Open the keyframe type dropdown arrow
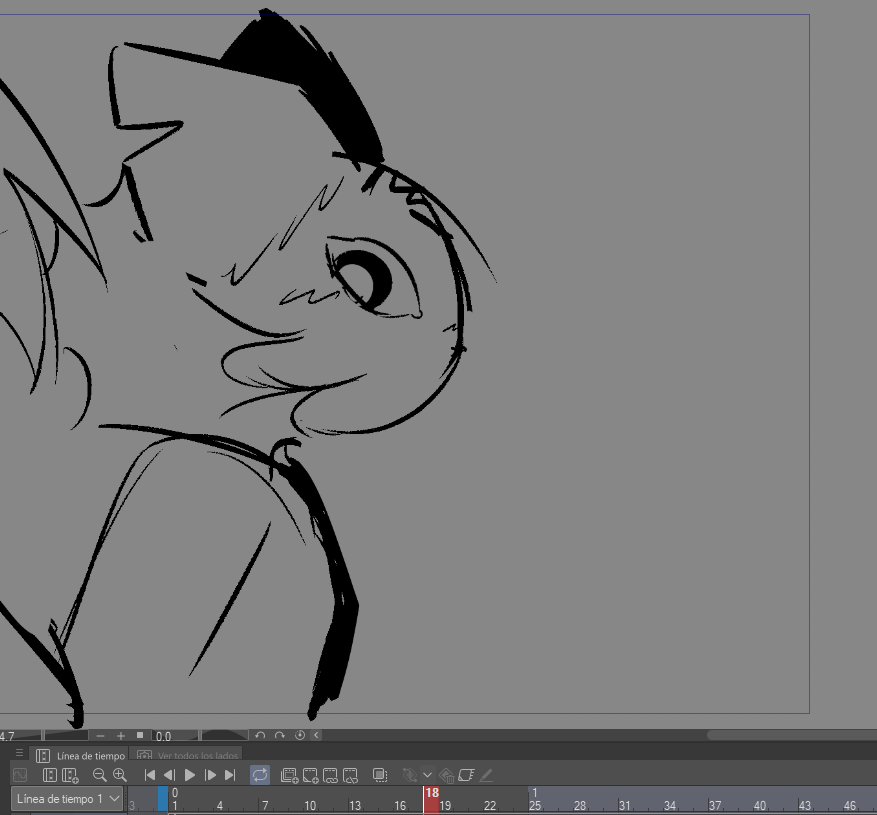Viewport: 877px width, 815px height. [x=427, y=775]
